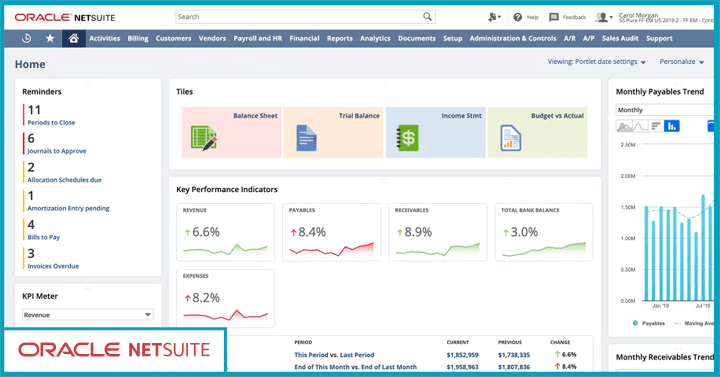Image resolution: width=720 pixels, height=377 pixels.
Task: Open the Billing menu
Action: pos(138,39)
